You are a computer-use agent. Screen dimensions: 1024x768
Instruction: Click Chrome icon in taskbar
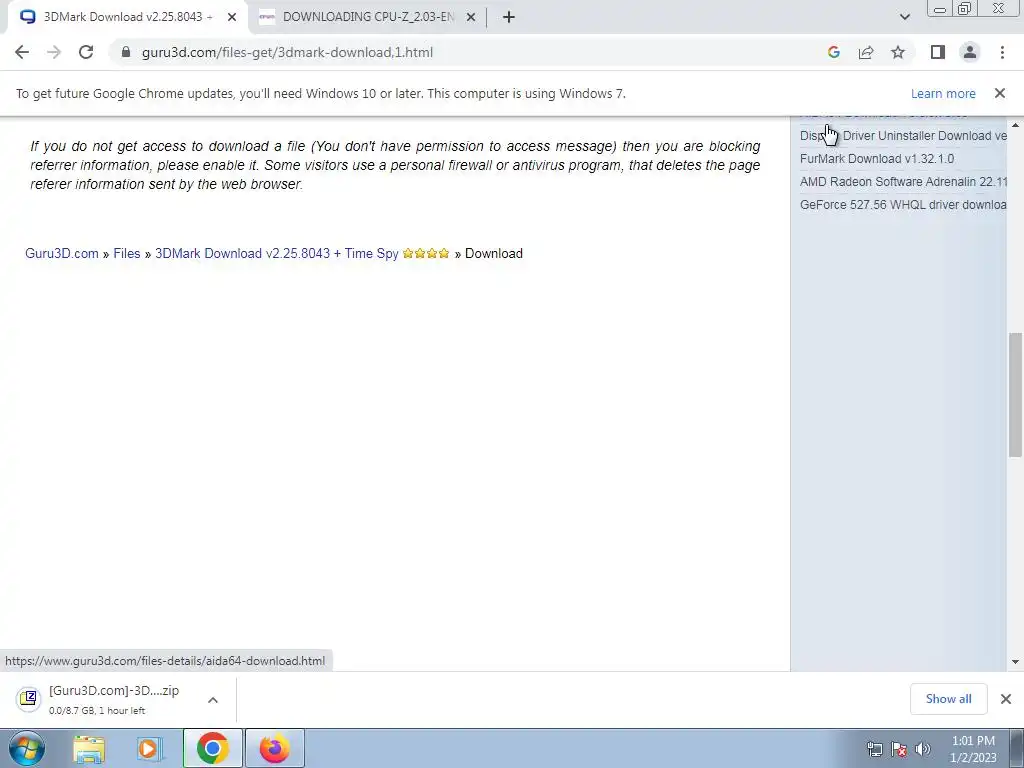click(x=212, y=748)
